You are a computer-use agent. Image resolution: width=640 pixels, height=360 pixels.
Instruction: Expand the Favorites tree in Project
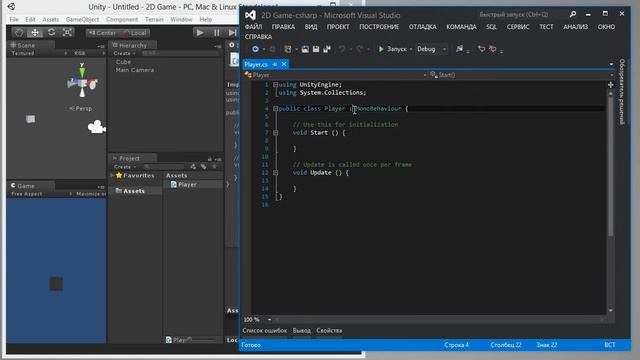pos(112,176)
